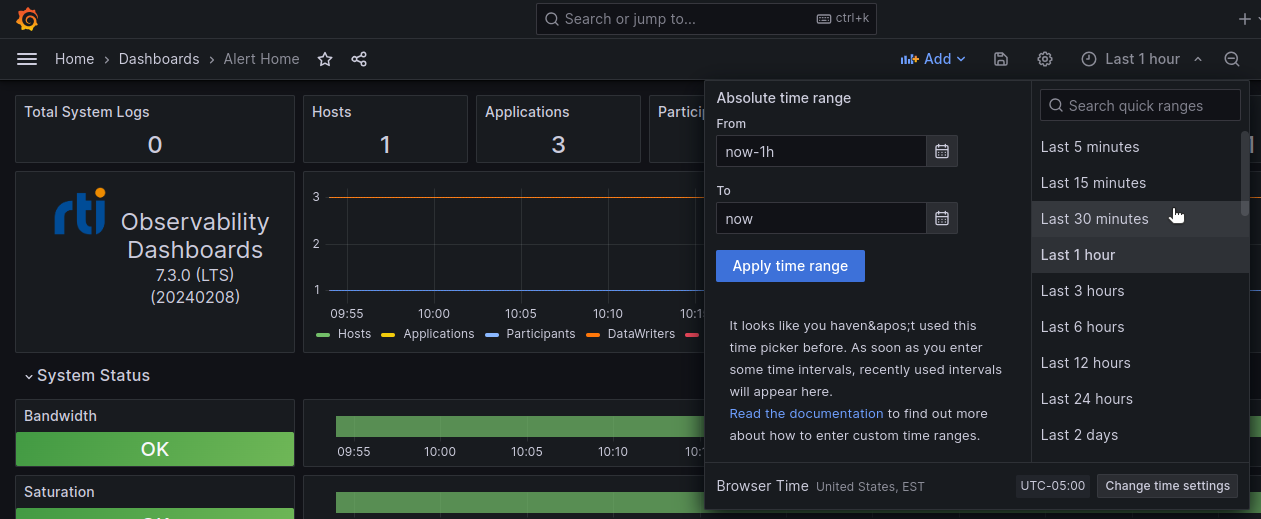Click the Total System Logs panel title
Screen dimensions: 1261x519
(87, 112)
